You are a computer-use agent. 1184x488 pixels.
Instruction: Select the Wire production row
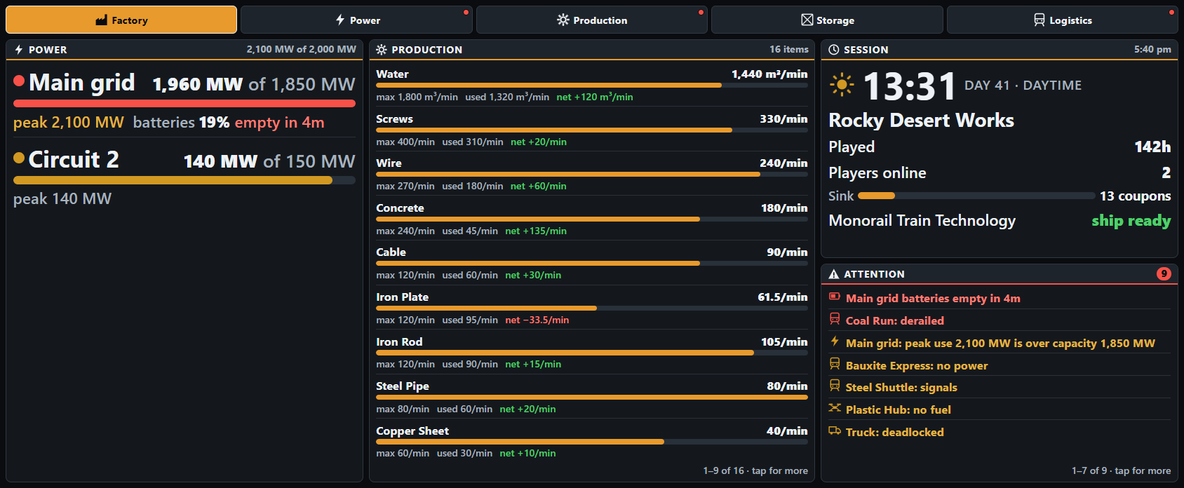(x=592, y=174)
